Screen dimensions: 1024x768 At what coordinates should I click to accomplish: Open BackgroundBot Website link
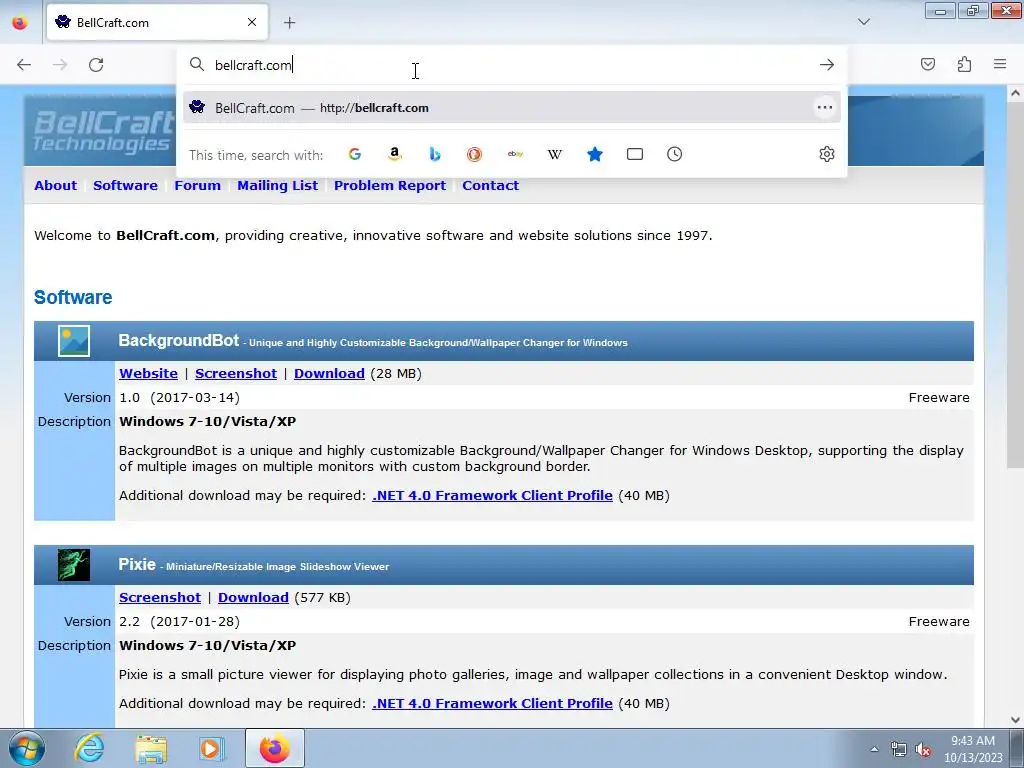coord(148,374)
